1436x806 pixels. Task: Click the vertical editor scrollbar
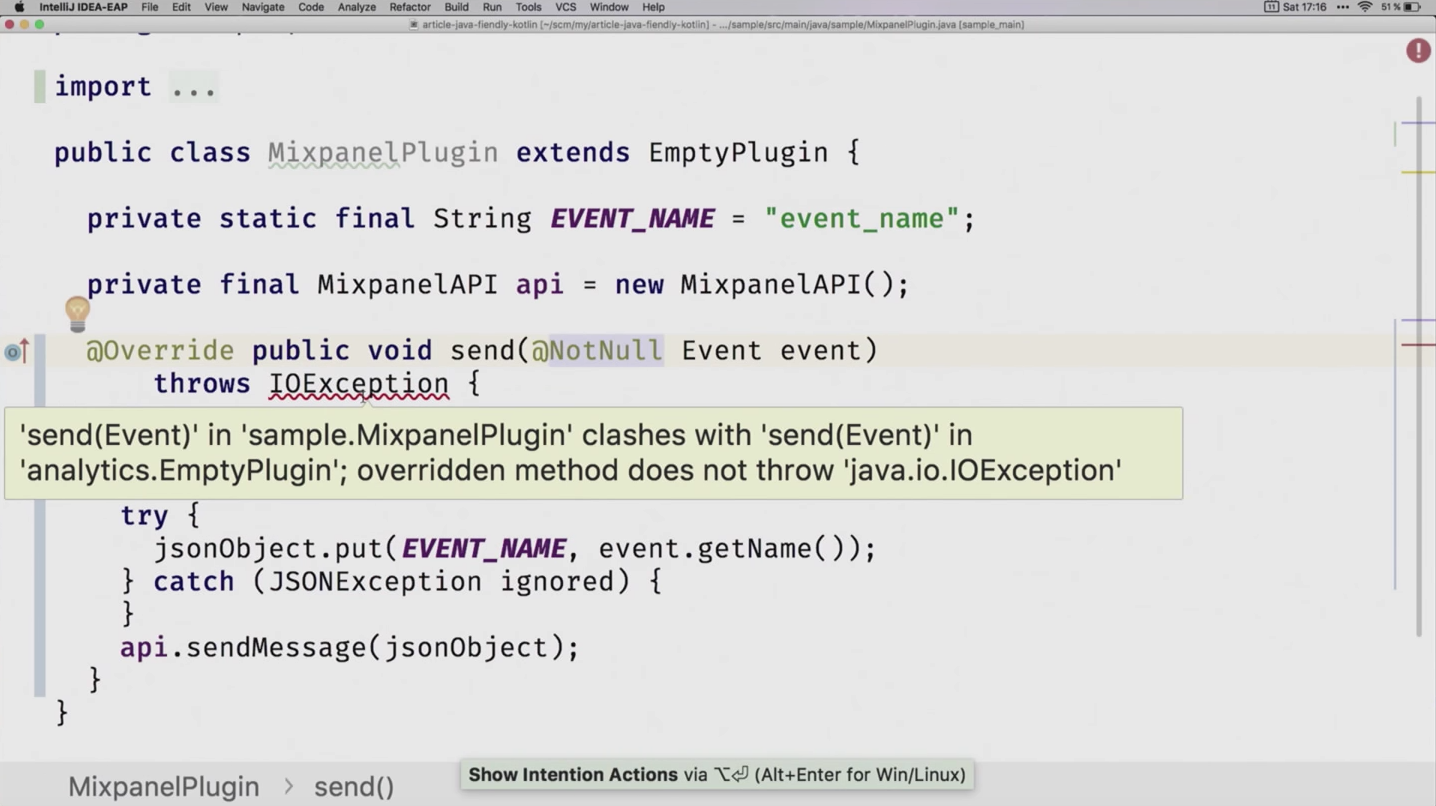pos(1418,367)
